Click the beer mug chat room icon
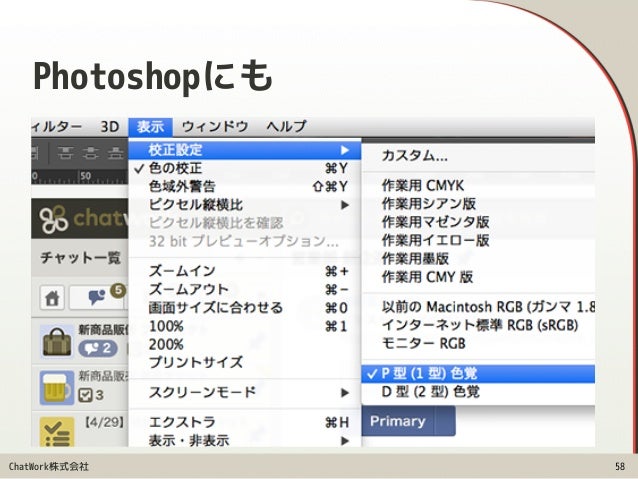Image resolution: width=638 pixels, height=479 pixels. [57, 387]
